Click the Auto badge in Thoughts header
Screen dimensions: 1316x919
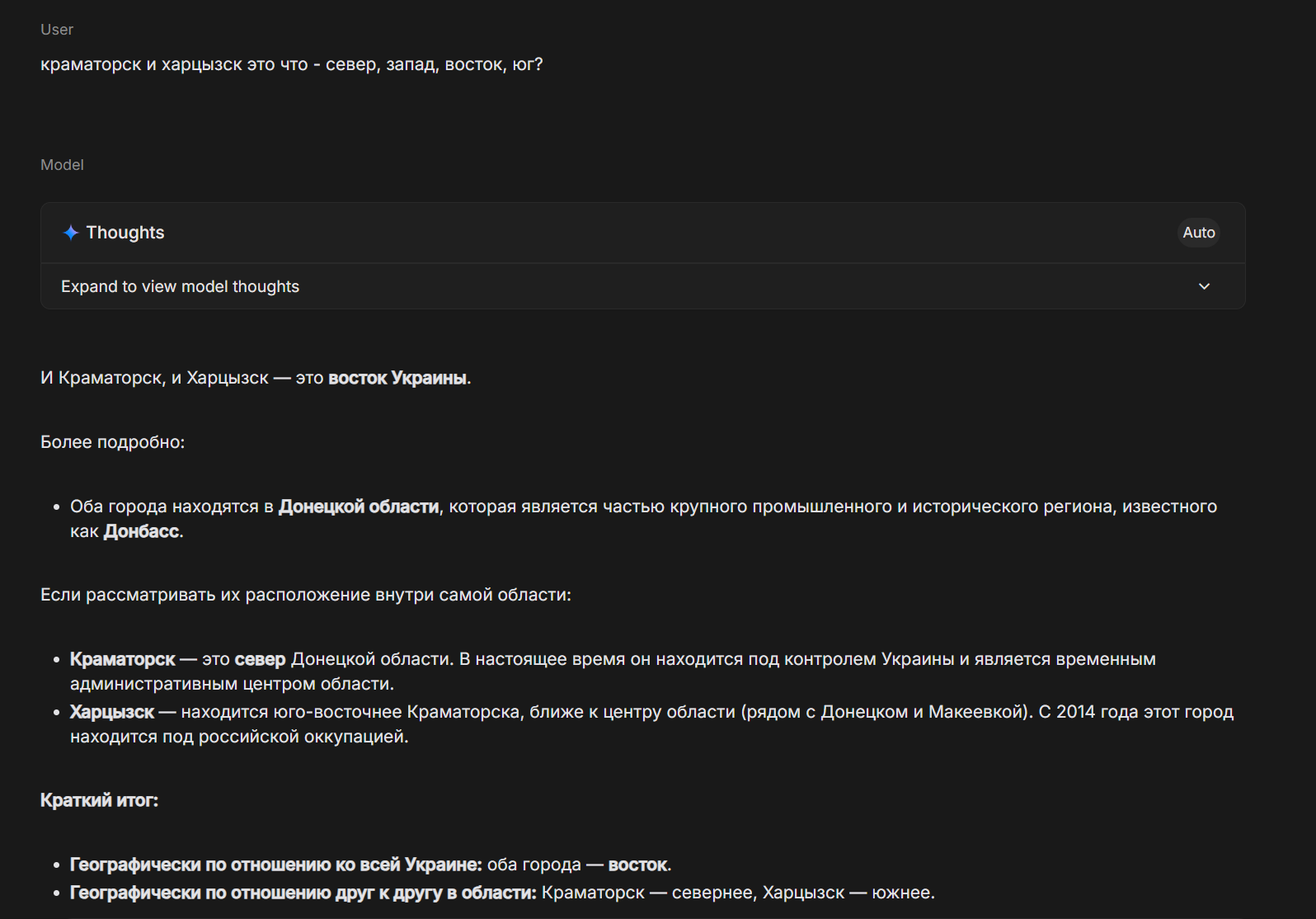(1198, 233)
